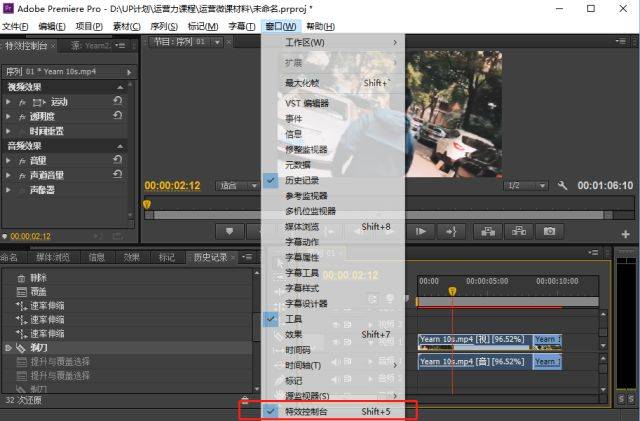
Task: Open 字幕设计器 from the Window menu
Action: click(x=333, y=303)
